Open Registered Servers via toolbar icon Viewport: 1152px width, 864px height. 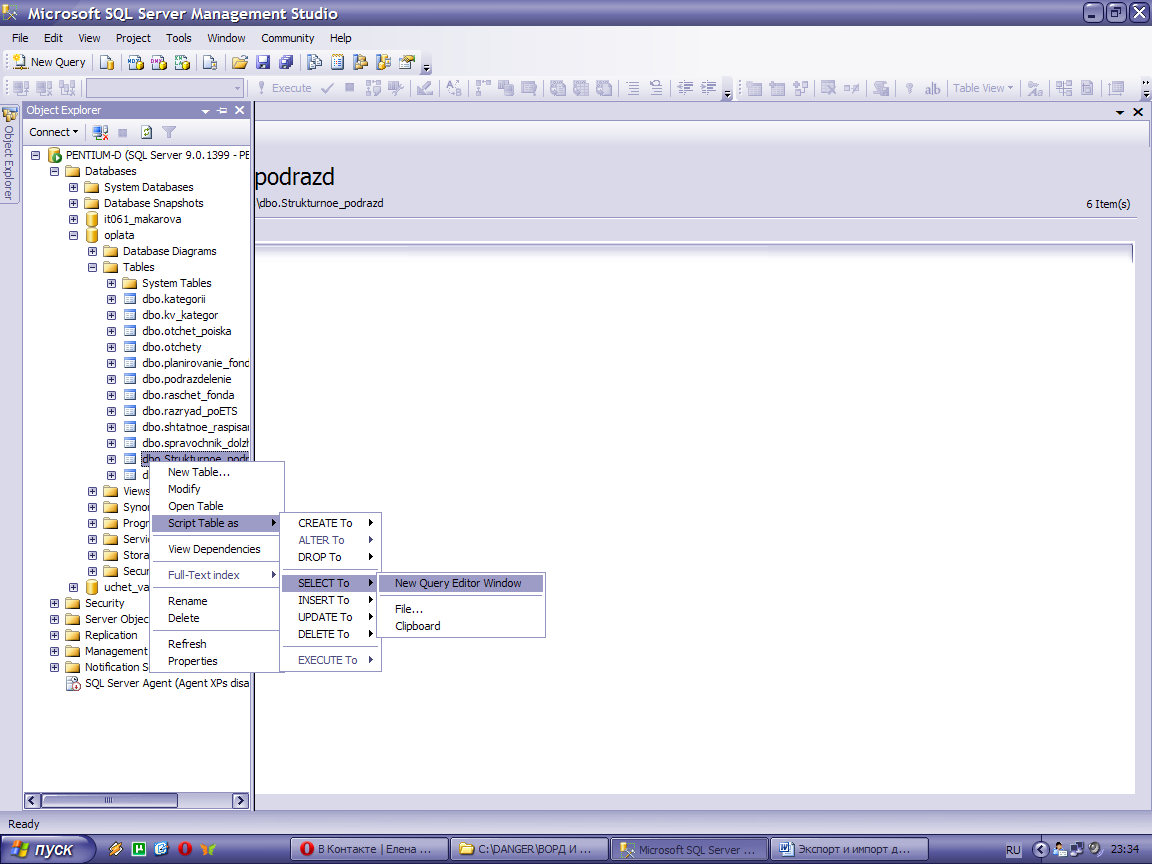point(314,62)
